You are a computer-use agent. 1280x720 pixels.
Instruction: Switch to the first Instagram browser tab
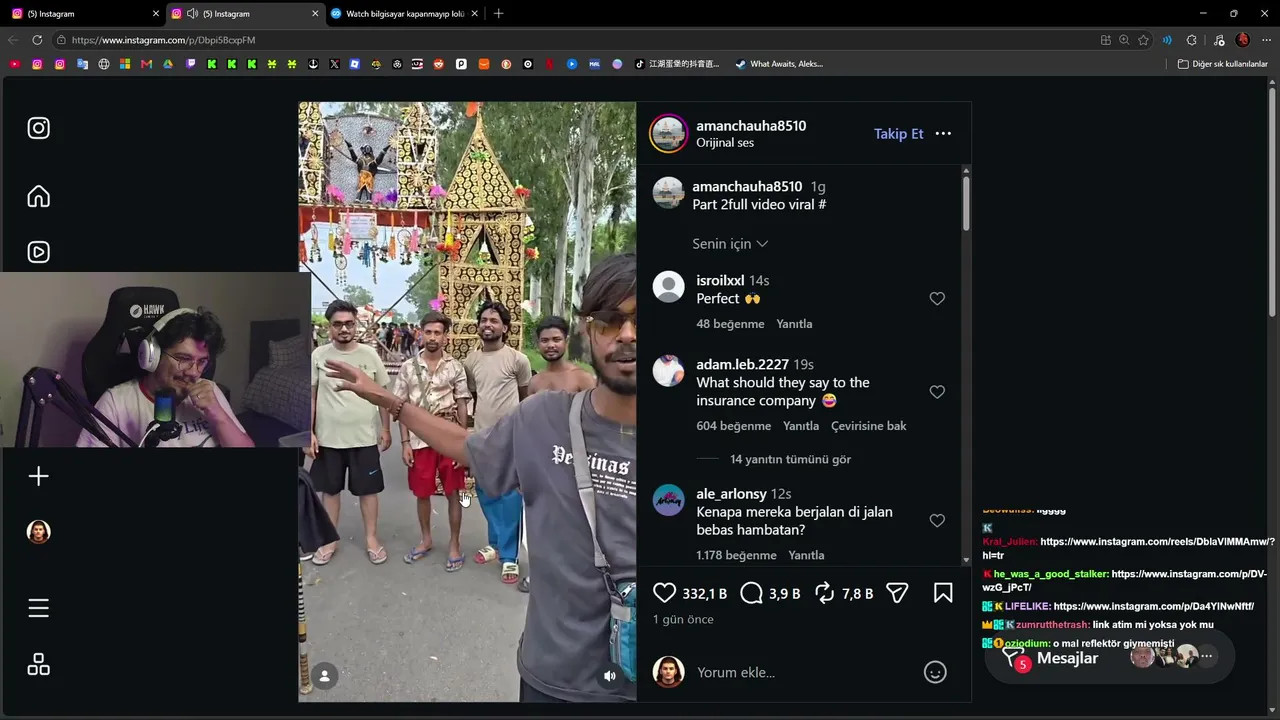tap(85, 14)
